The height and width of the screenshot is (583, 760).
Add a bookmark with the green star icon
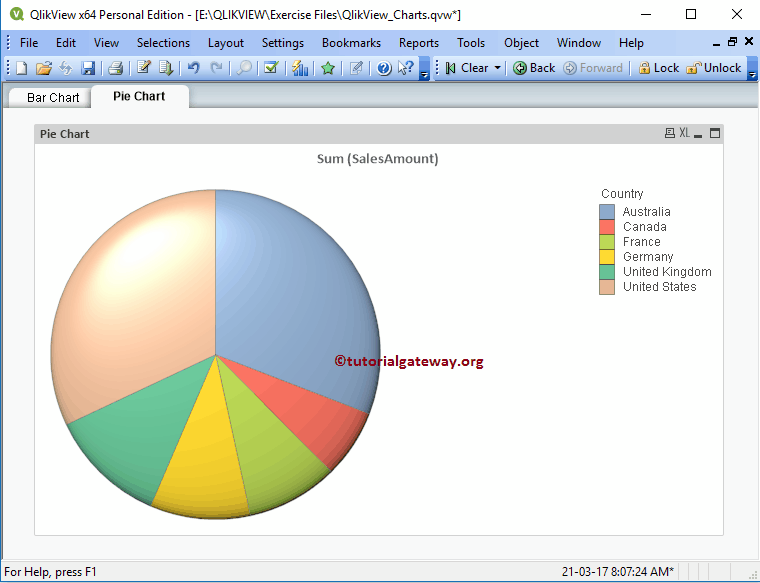tap(328, 68)
